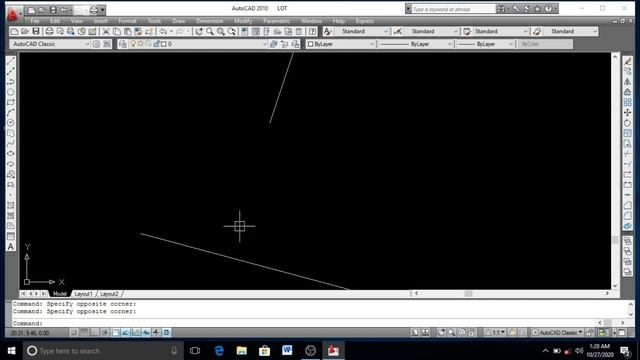Image resolution: width=640 pixels, height=360 pixels.
Task: Select the Polyline draw tool
Action: pos(11,81)
